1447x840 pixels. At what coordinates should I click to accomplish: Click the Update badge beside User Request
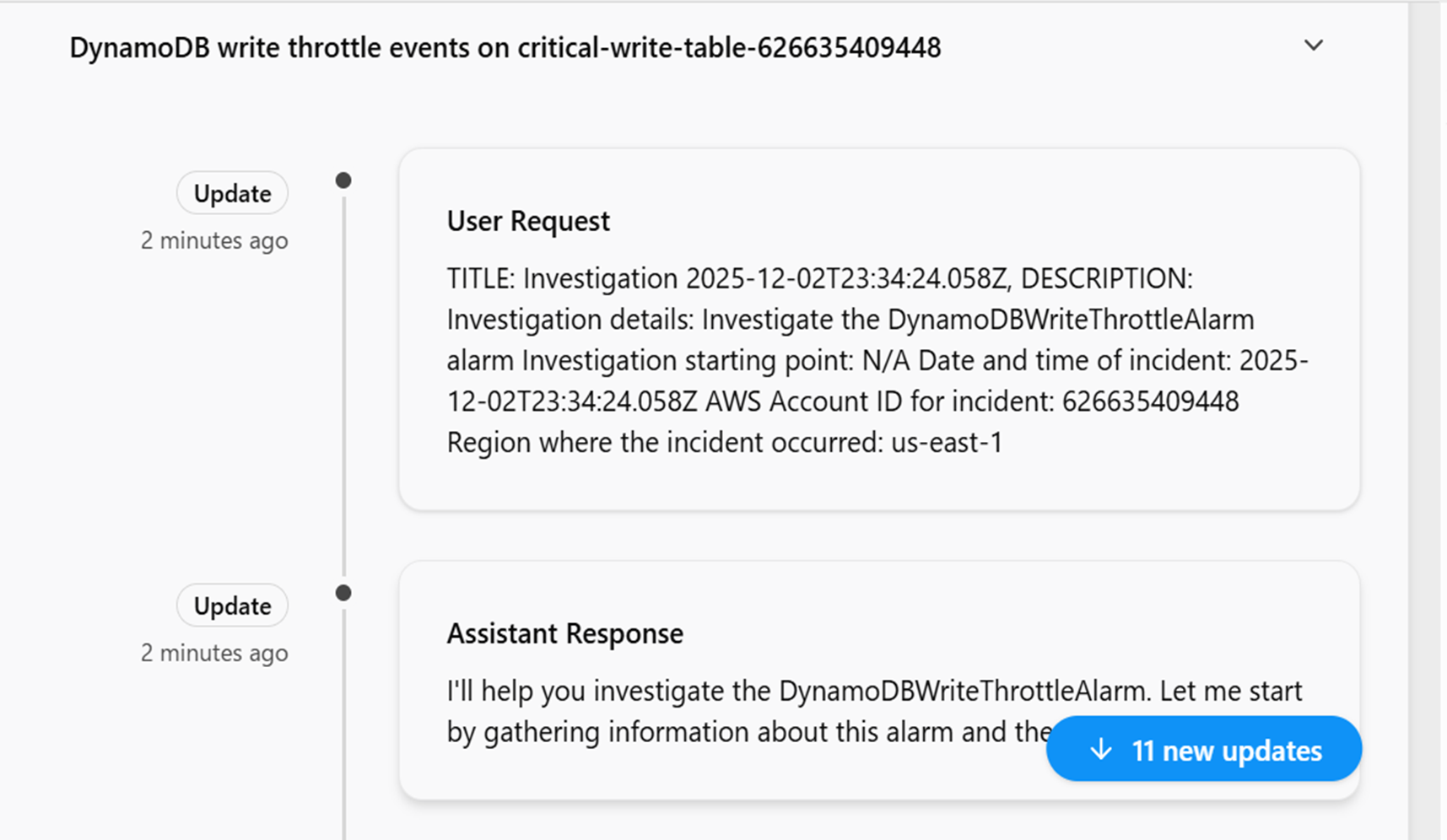(x=232, y=193)
